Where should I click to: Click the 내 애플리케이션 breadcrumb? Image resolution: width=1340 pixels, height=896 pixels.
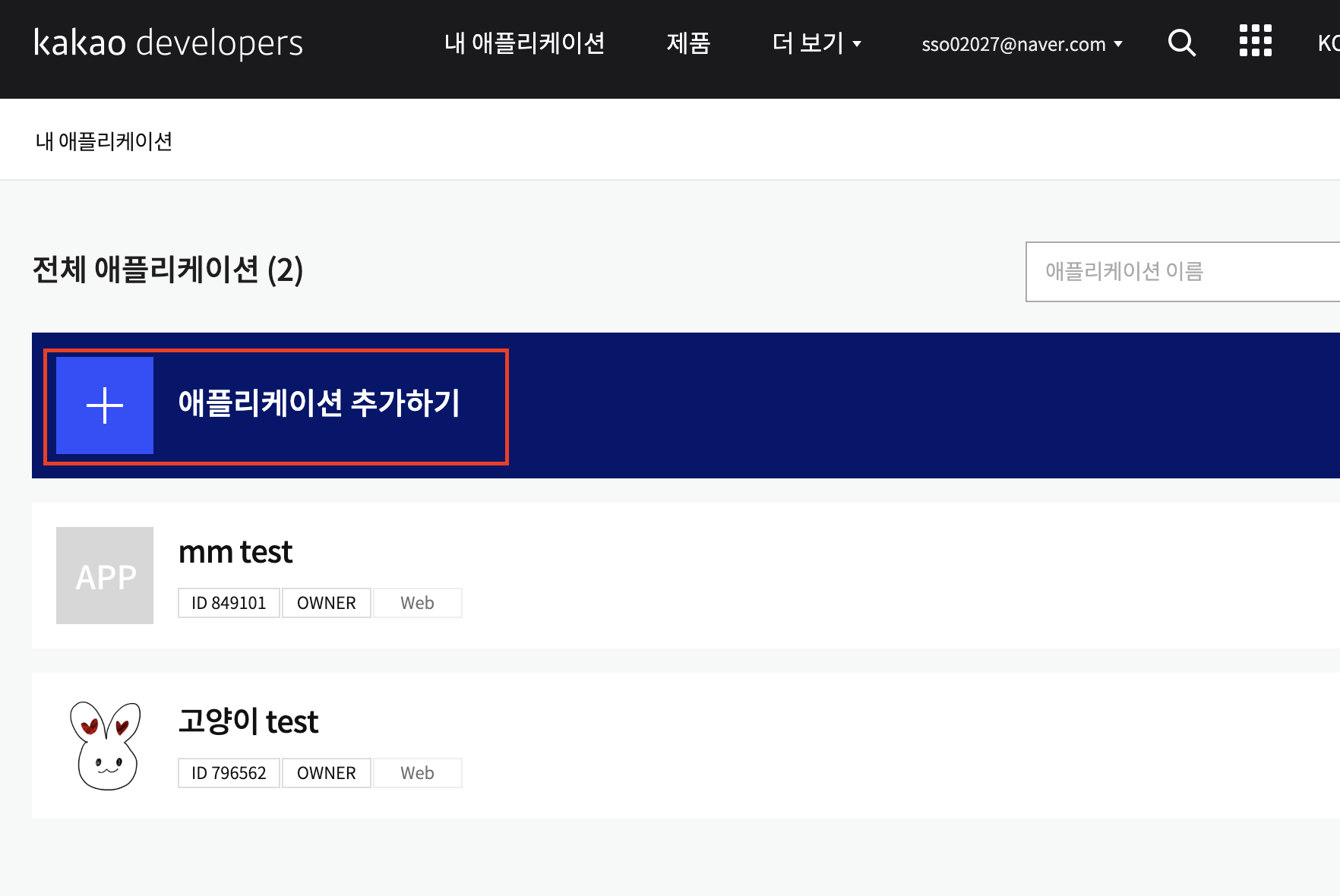pyautogui.click(x=103, y=141)
